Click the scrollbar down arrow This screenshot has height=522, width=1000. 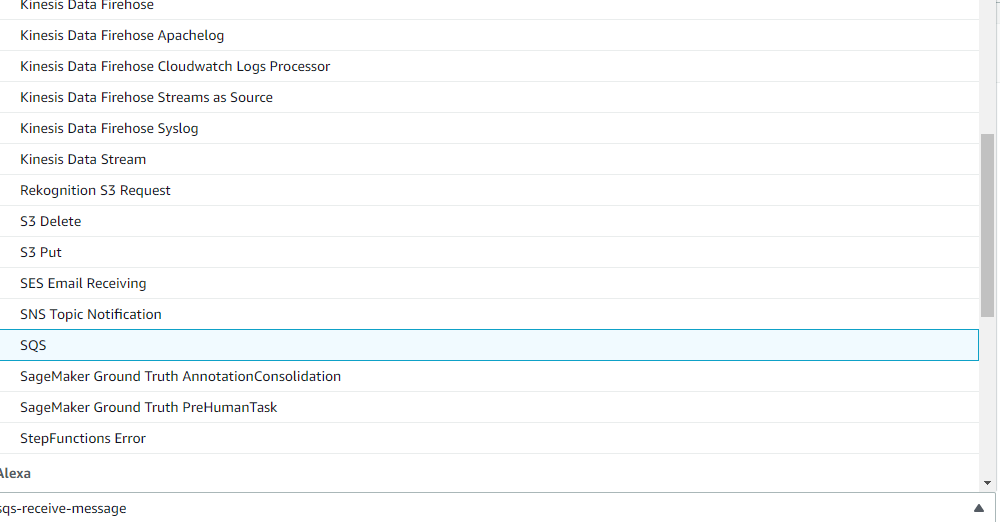[x=987, y=483]
